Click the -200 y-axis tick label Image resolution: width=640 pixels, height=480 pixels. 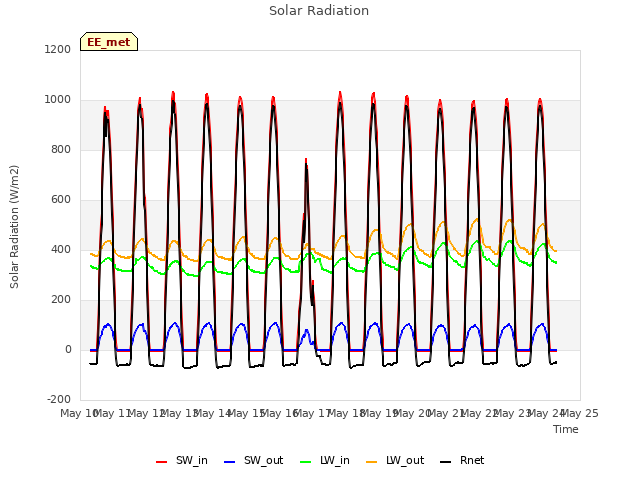[59, 399]
